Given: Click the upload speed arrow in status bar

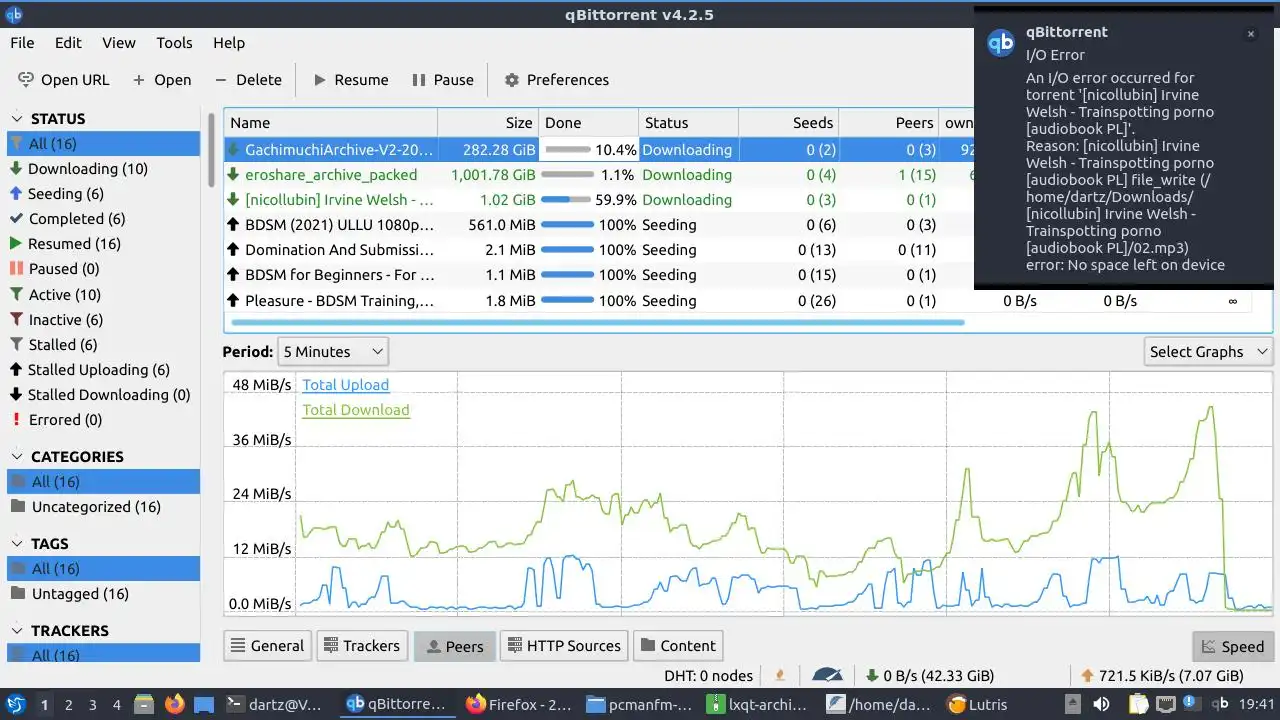Looking at the screenshot, I should pos(1088,675).
